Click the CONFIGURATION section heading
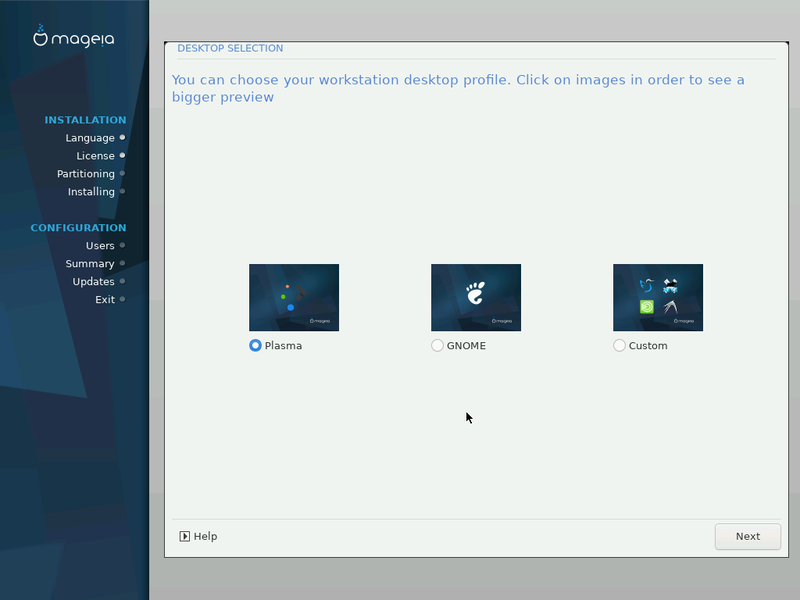Viewport: 800px width, 600px height. coord(78,228)
